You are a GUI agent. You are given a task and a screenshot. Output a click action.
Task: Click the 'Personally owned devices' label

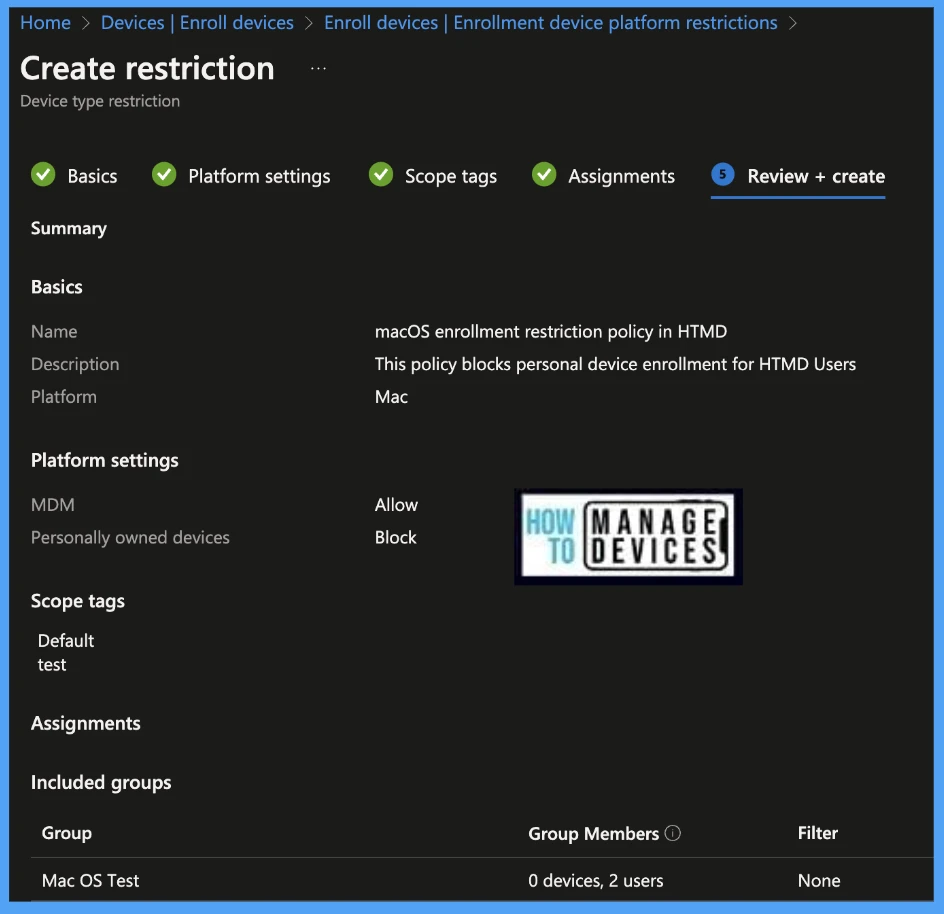pos(130,537)
